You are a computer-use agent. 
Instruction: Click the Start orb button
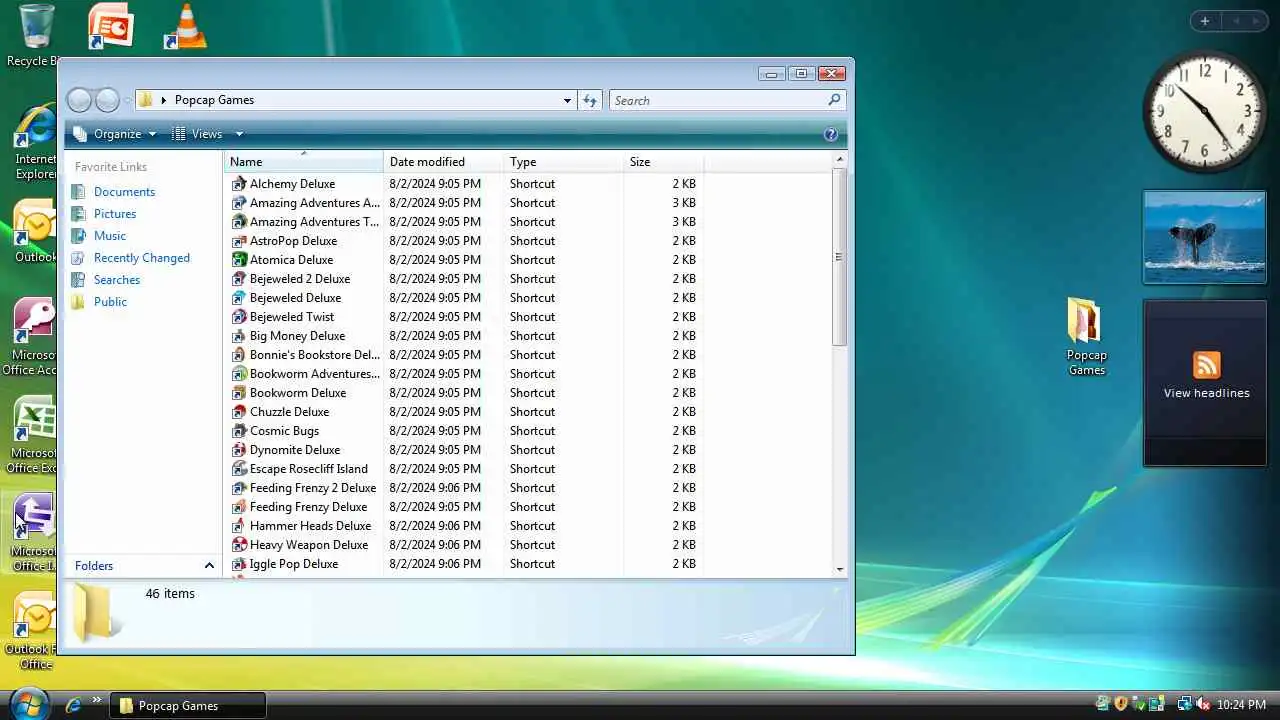pos(29,703)
